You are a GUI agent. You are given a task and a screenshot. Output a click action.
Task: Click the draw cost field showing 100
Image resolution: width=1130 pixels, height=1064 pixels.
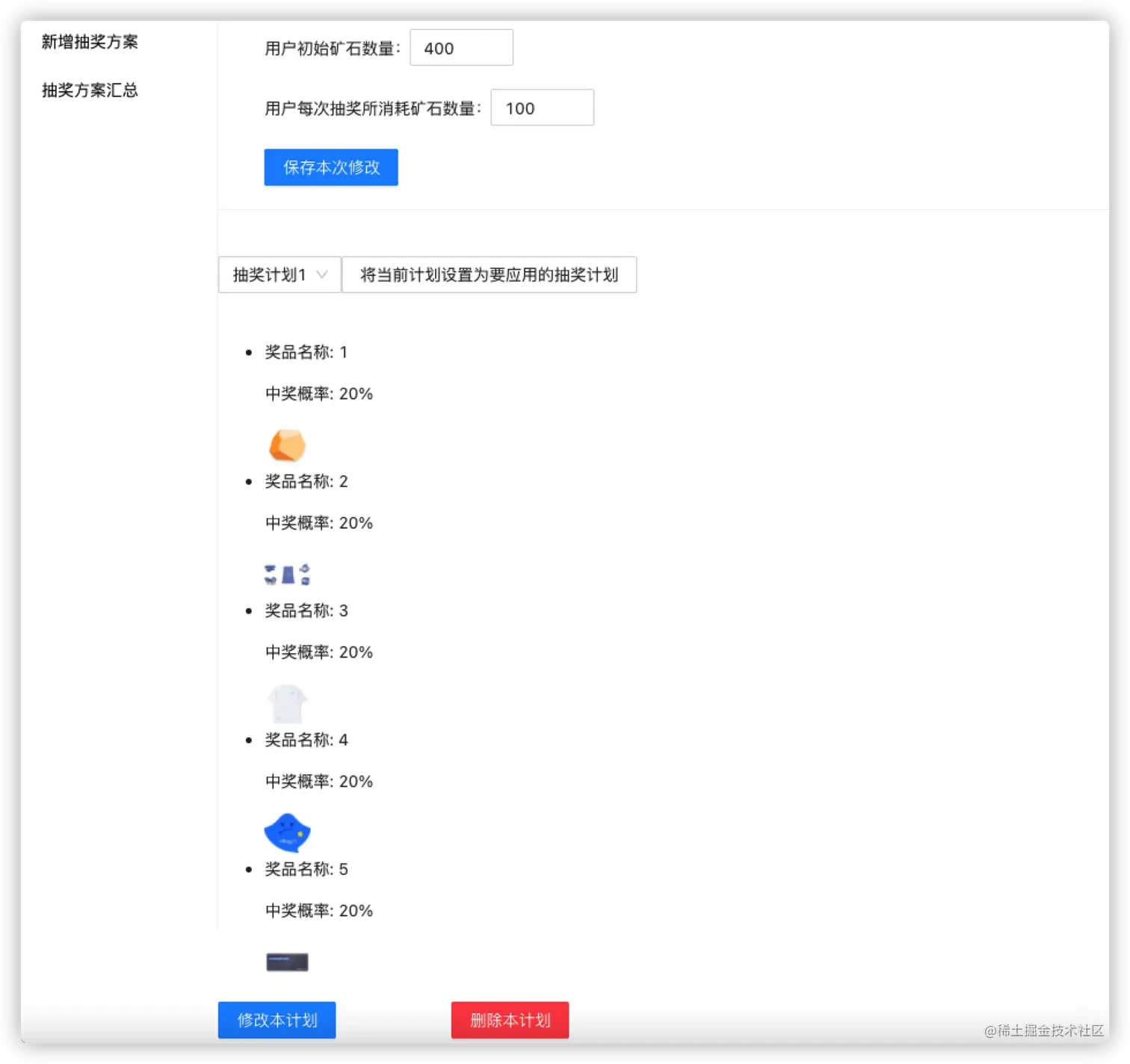click(x=542, y=107)
